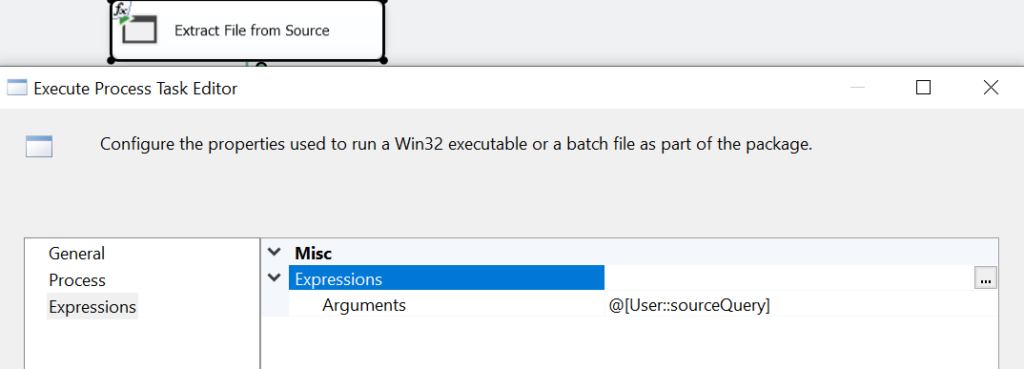Collapse the Expressions property chevron

click(x=274, y=278)
